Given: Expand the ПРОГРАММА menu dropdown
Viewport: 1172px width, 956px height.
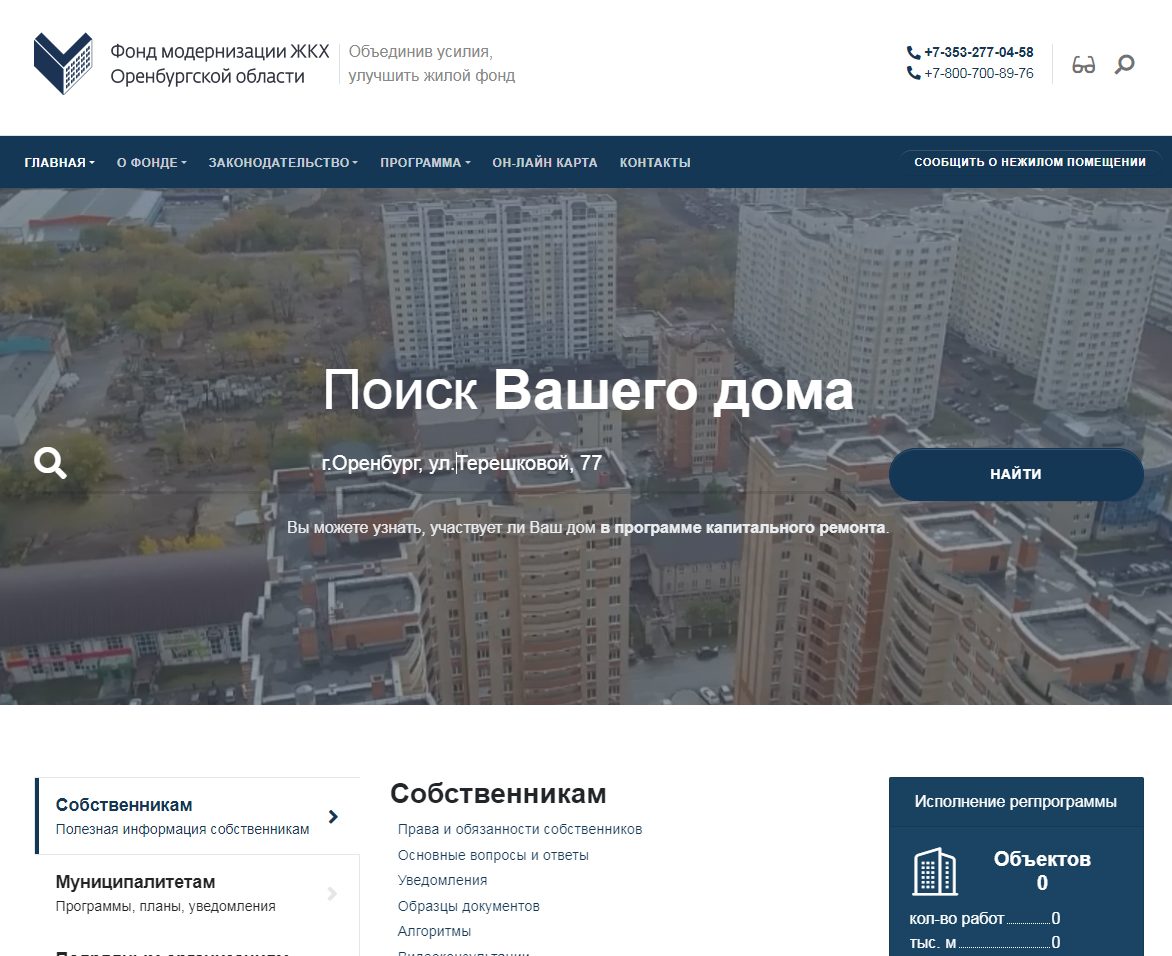Looking at the screenshot, I should pos(425,162).
